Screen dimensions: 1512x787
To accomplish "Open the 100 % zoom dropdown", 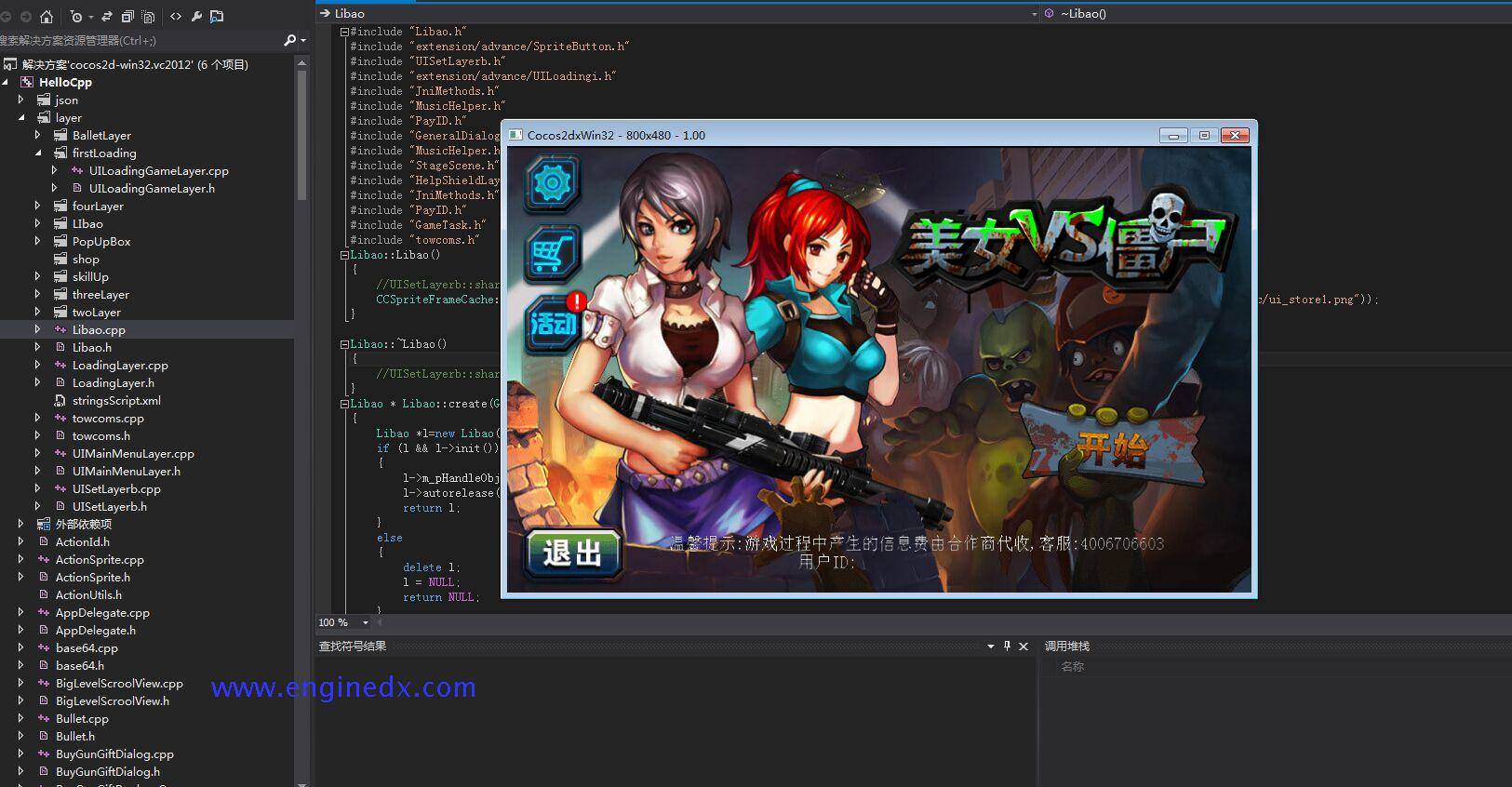I will tap(366, 622).
